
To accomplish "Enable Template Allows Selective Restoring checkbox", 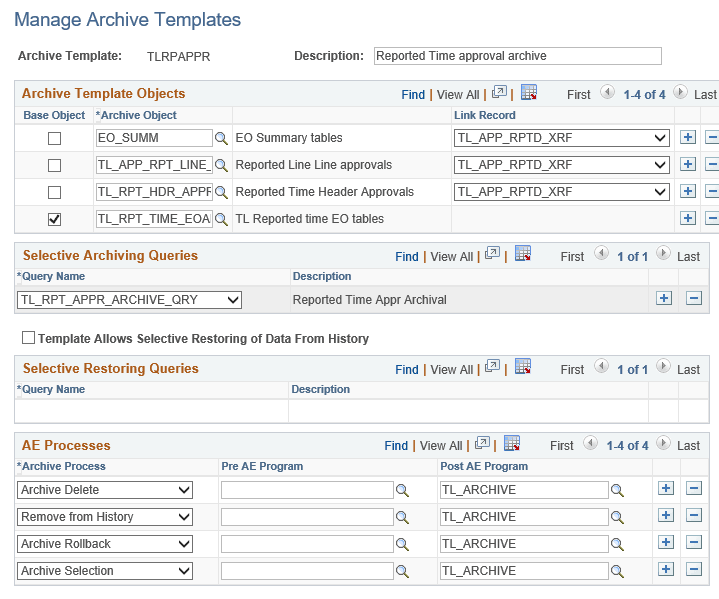I will 28,338.
